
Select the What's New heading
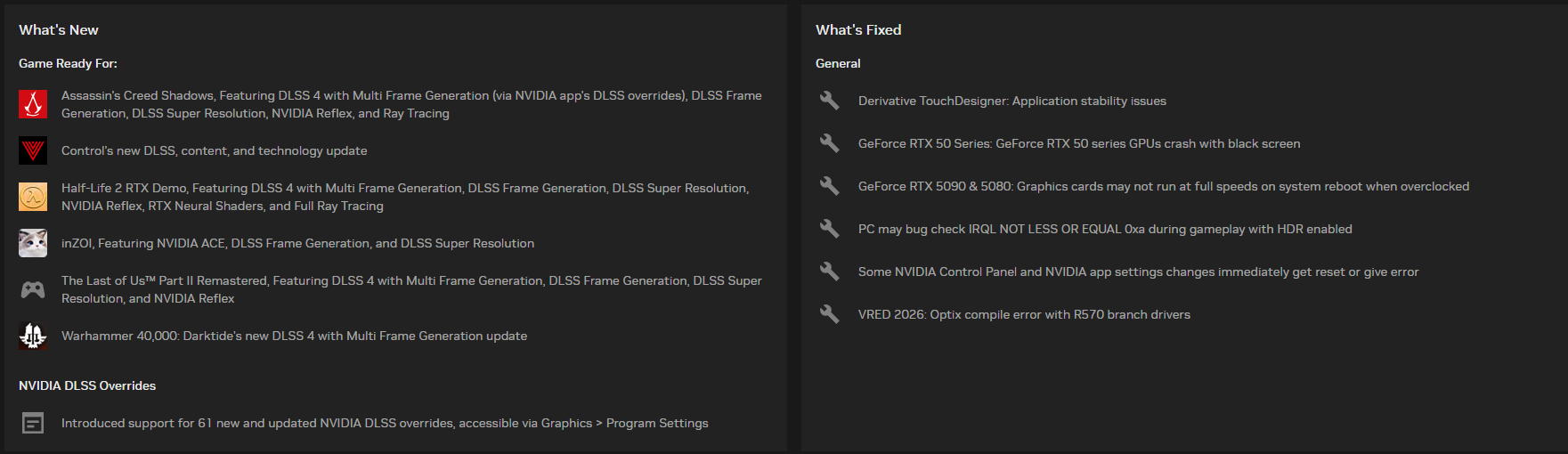59,30
